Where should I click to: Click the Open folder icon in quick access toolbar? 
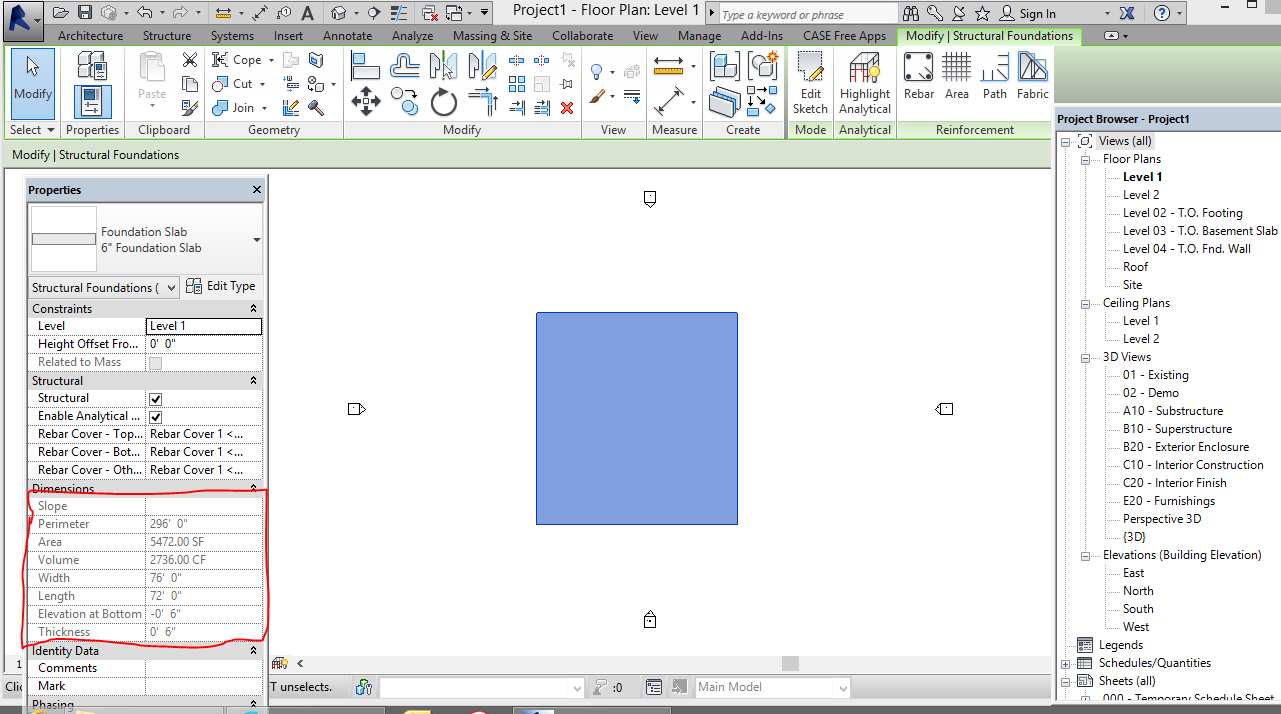pyautogui.click(x=61, y=13)
